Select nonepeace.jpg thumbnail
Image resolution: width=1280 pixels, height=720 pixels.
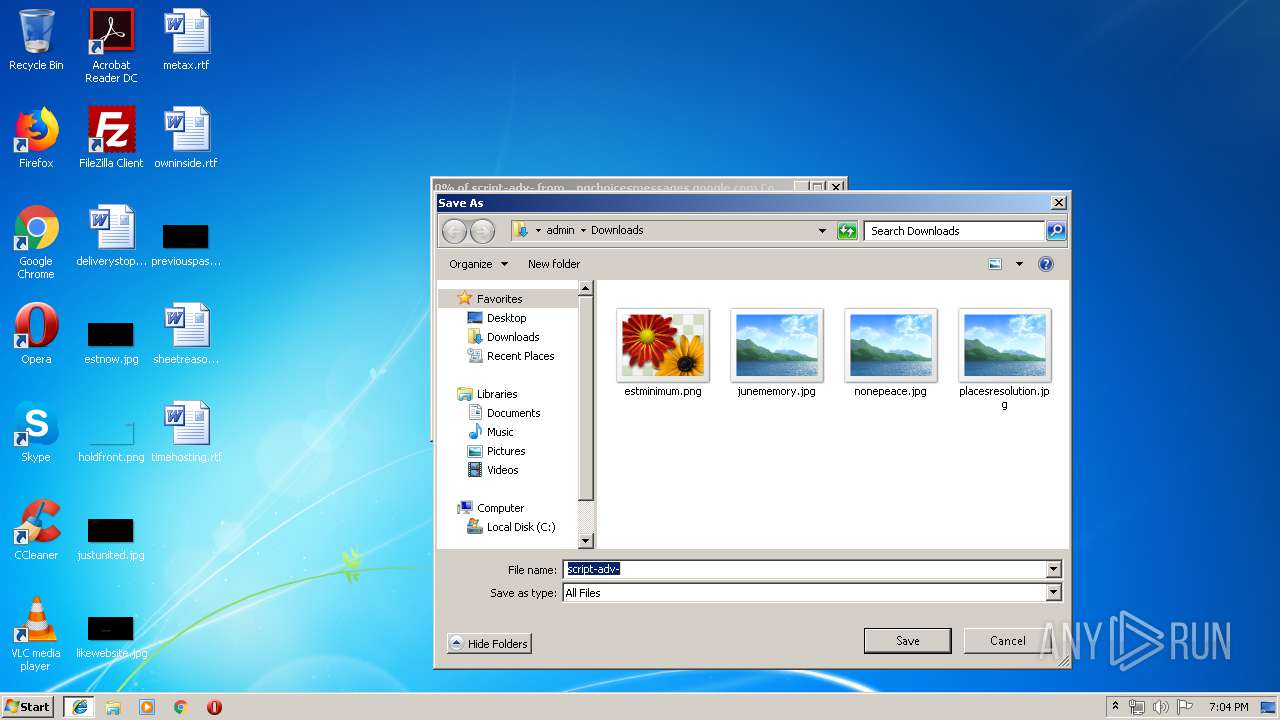pos(891,353)
